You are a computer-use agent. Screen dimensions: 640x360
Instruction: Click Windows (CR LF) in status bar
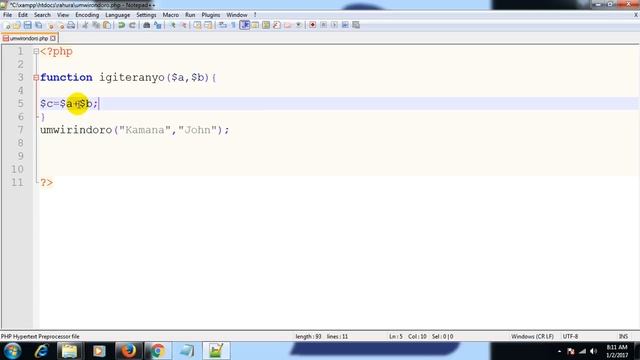tap(532, 336)
